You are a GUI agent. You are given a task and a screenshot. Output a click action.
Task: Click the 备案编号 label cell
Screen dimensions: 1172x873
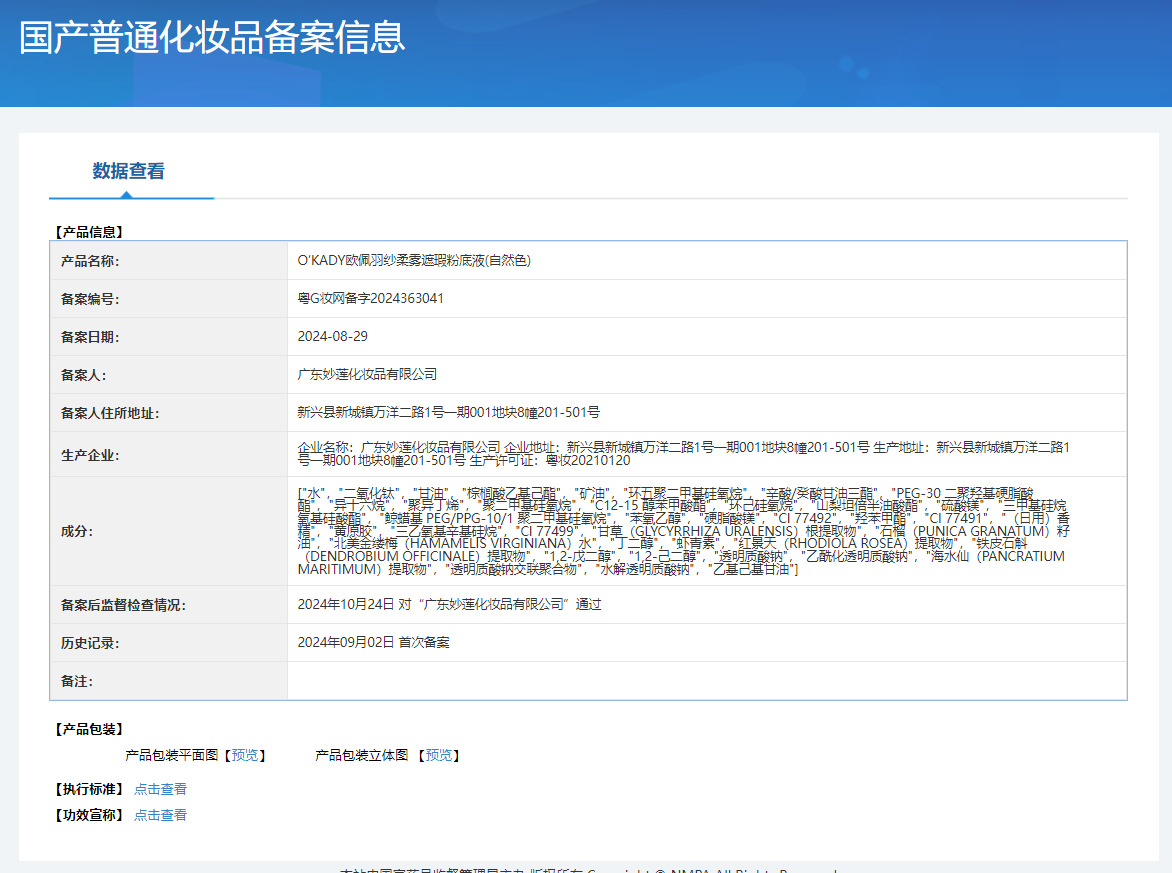click(169, 299)
